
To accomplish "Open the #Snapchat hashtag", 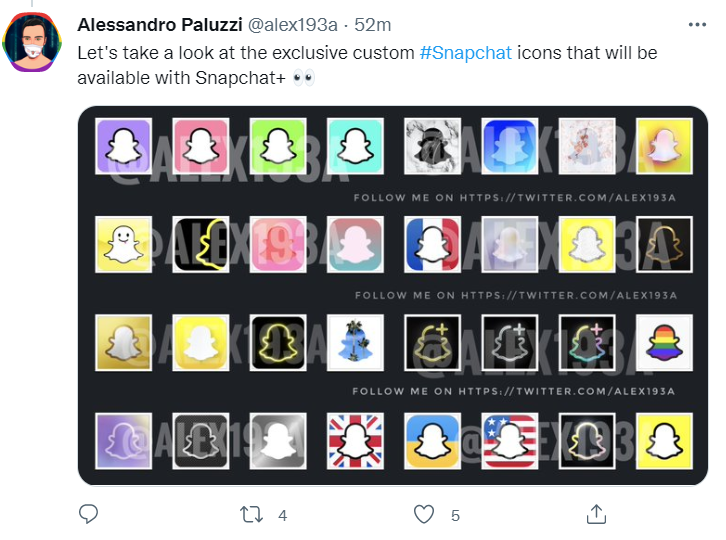I will tap(465, 52).
